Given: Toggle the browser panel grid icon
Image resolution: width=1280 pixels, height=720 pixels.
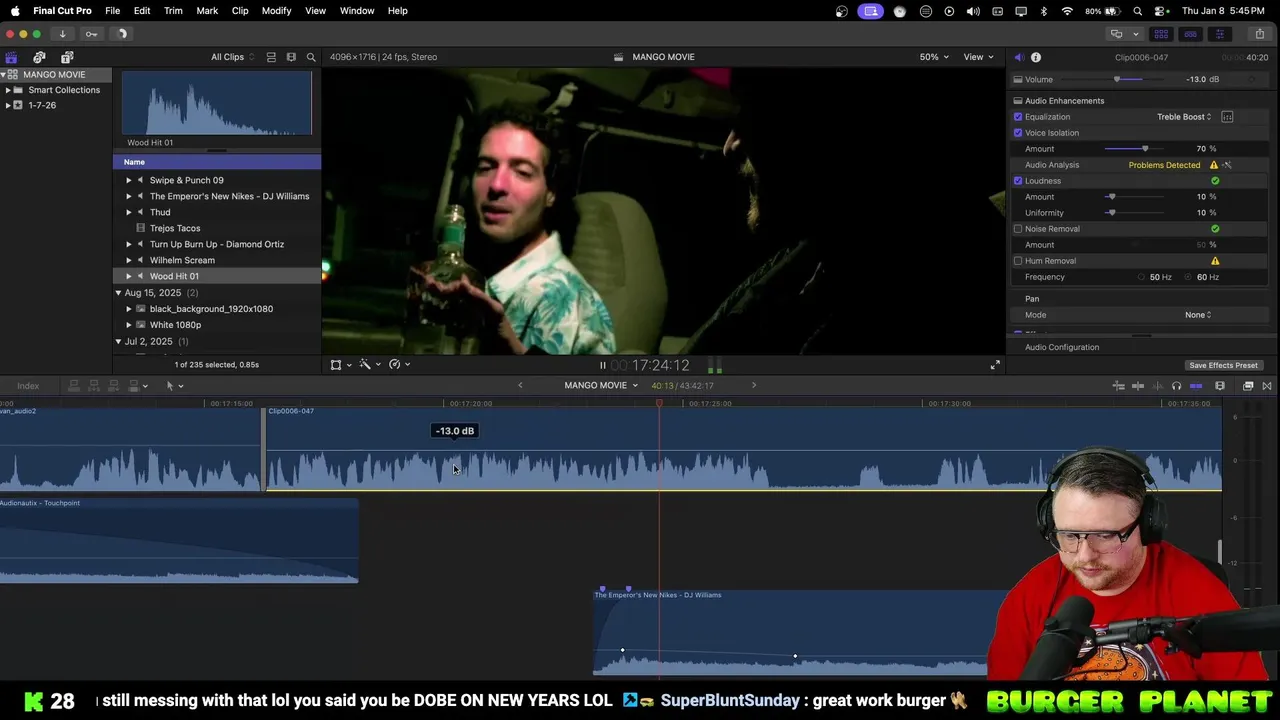Looking at the screenshot, I should 1161,34.
